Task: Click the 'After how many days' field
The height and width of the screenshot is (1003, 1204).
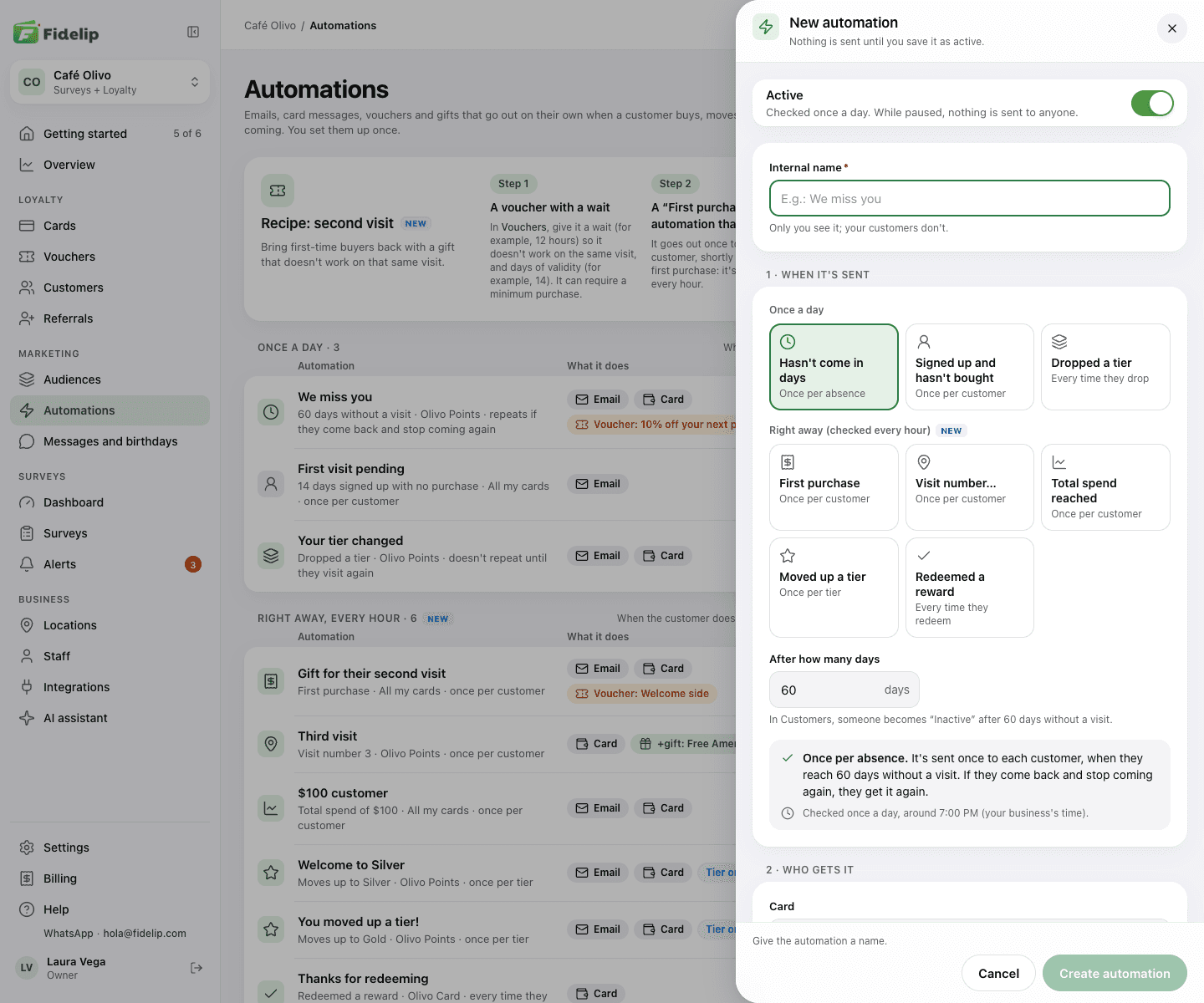Action: pos(844,690)
